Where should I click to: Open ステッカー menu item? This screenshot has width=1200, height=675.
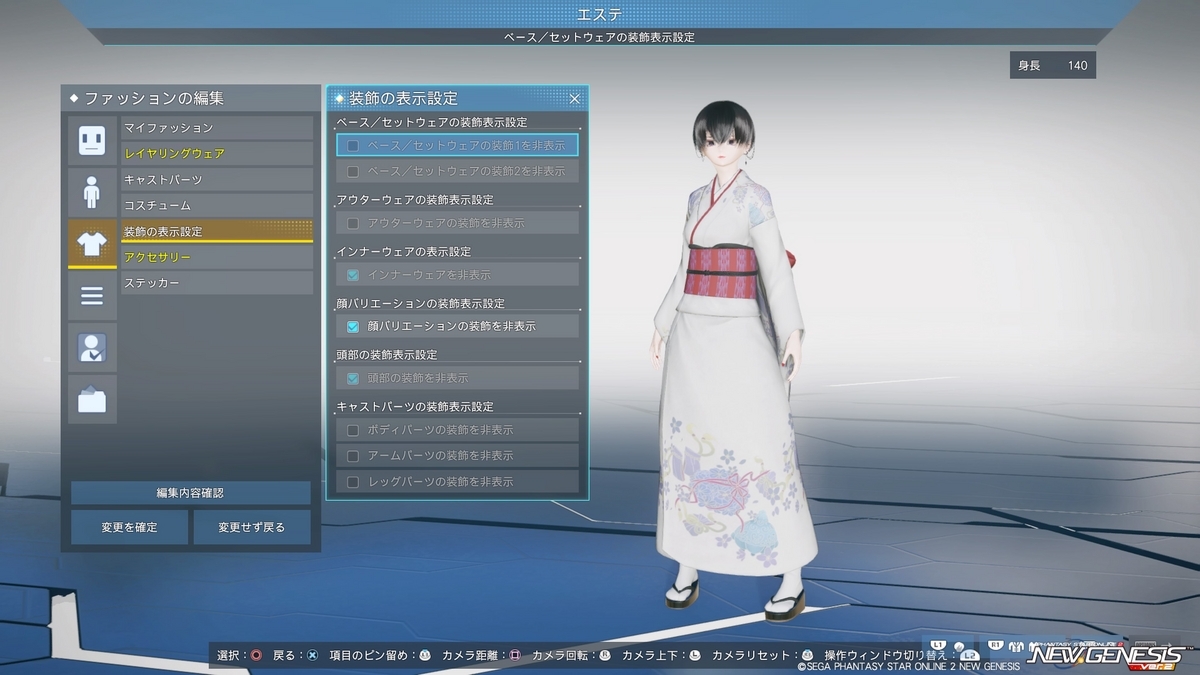point(217,283)
